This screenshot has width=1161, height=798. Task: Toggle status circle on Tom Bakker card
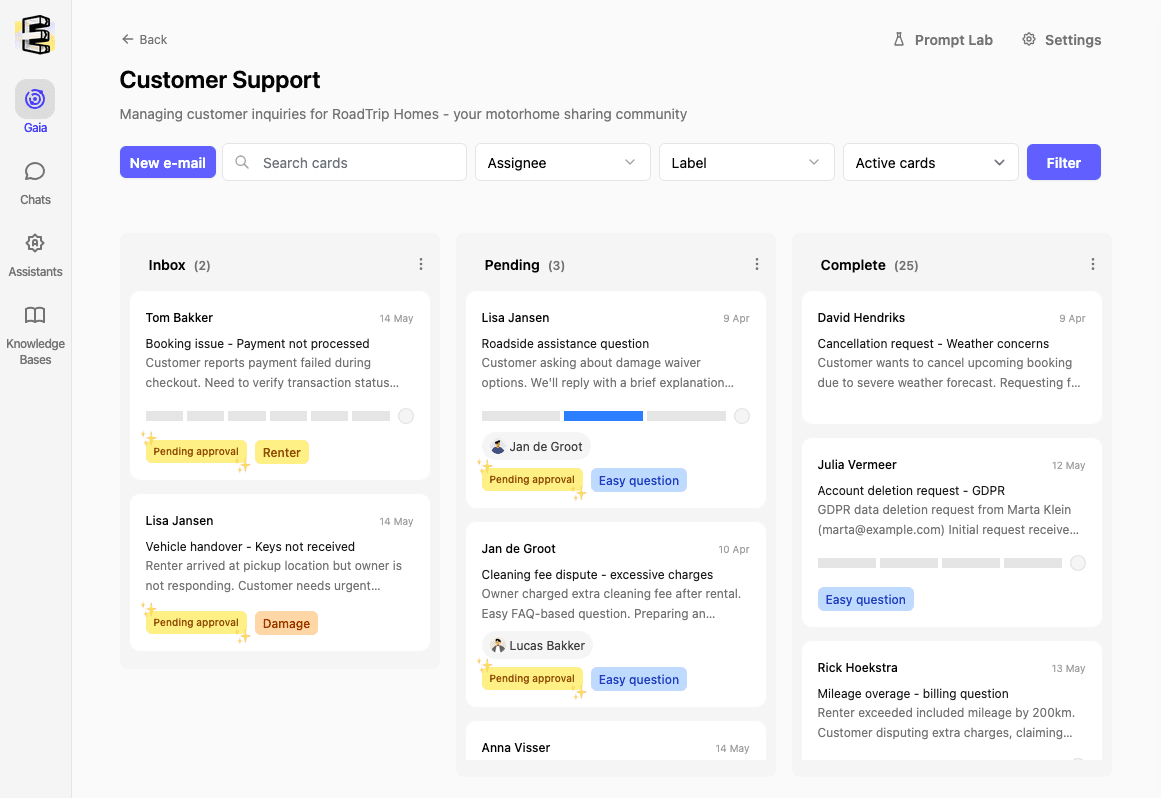pyautogui.click(x=406, y=416)
